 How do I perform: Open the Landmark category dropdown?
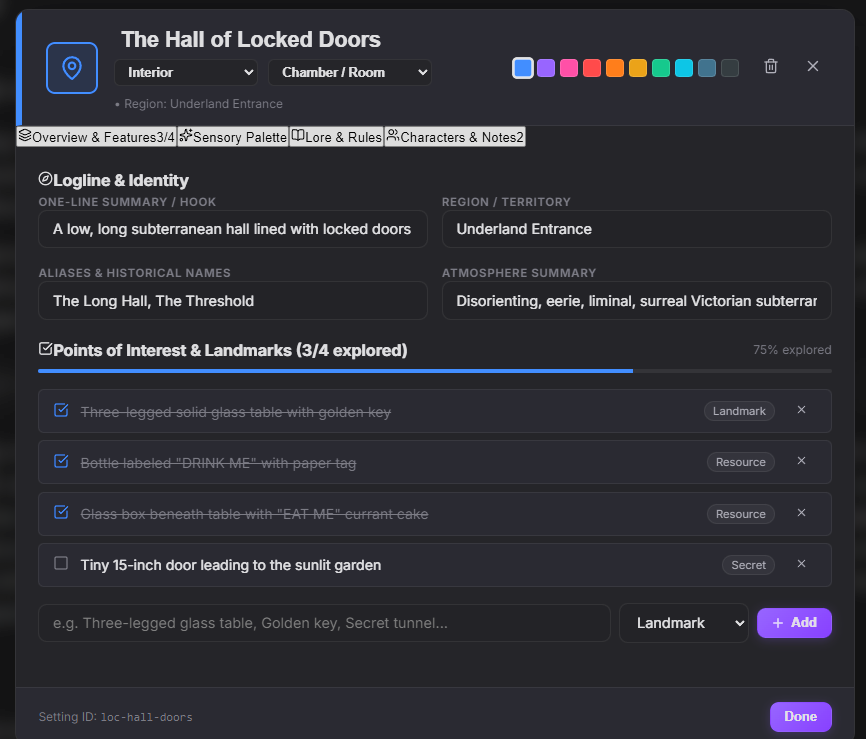684,623
